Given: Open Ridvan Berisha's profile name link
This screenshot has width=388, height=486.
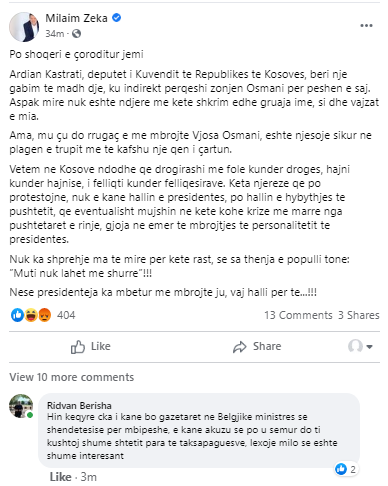Looking at the screenshot, I should [x=79, y=406].
